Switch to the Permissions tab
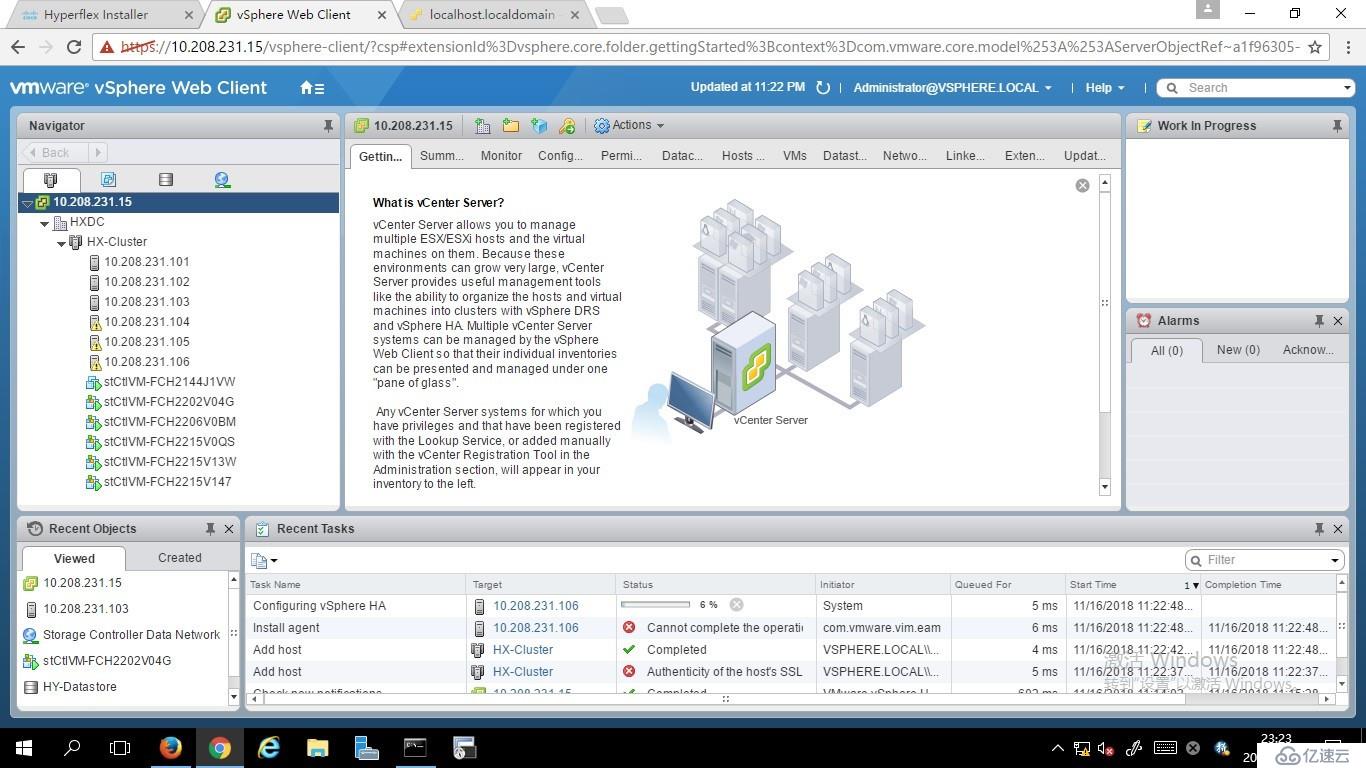Viewport: 1366px width, 768px height. (x=621, y=156)
